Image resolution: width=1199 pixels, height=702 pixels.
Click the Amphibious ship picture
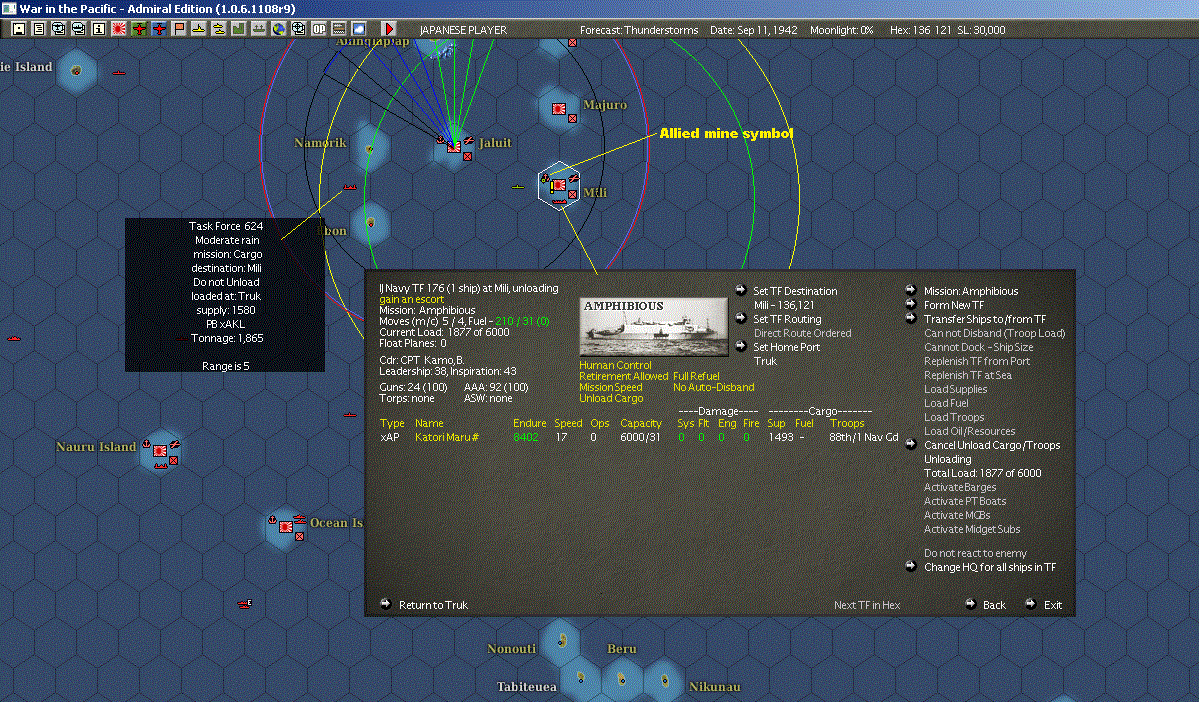pos(654,327)
